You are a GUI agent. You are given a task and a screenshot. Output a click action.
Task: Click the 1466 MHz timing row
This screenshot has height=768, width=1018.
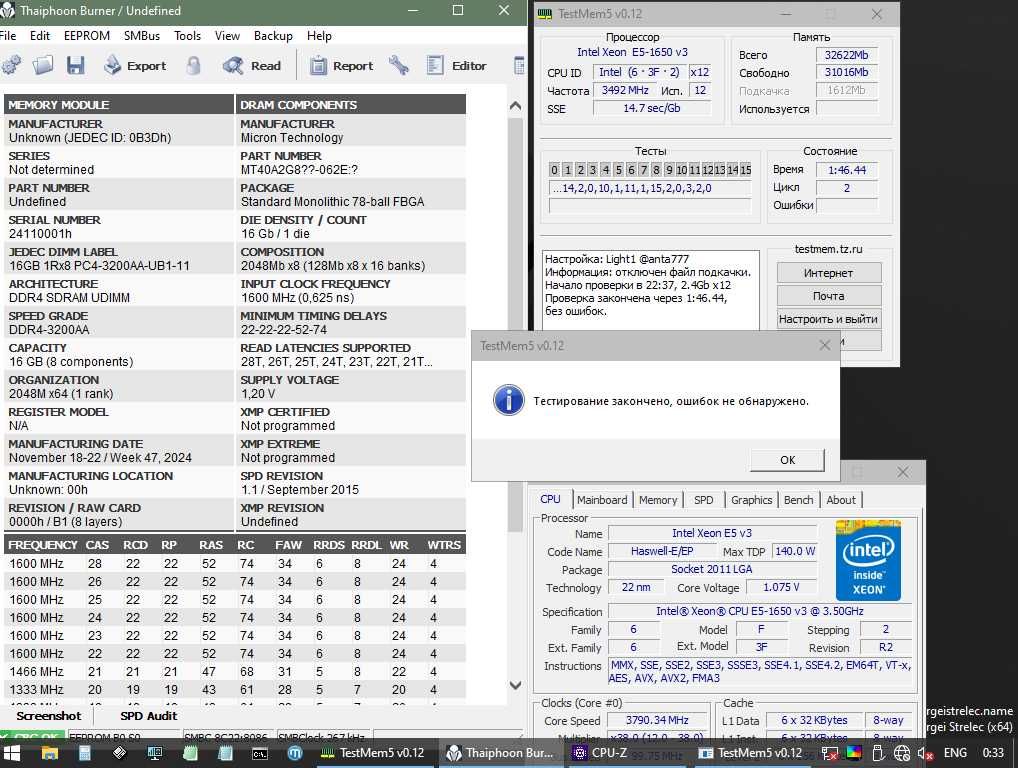click(x=235, y=671)
